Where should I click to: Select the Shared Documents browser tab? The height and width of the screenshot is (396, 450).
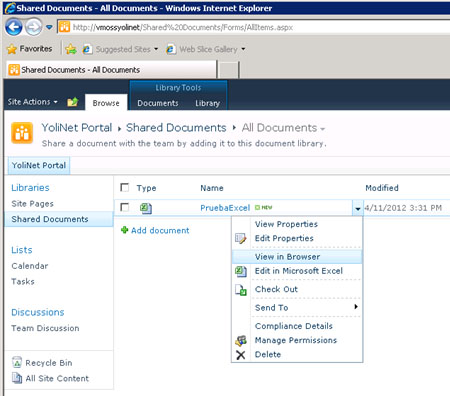[112, 70]
